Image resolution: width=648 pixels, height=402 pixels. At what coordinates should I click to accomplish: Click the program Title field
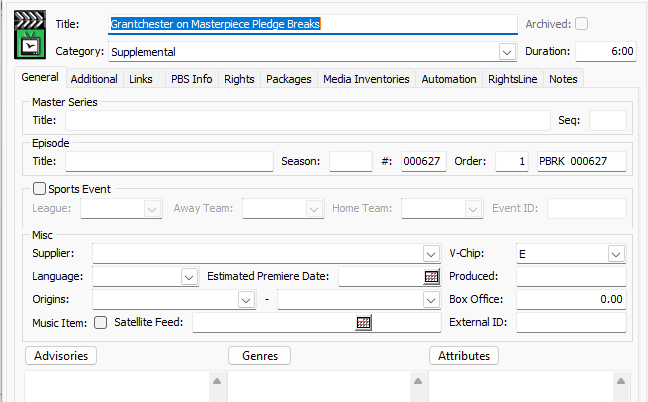(313, 24)
